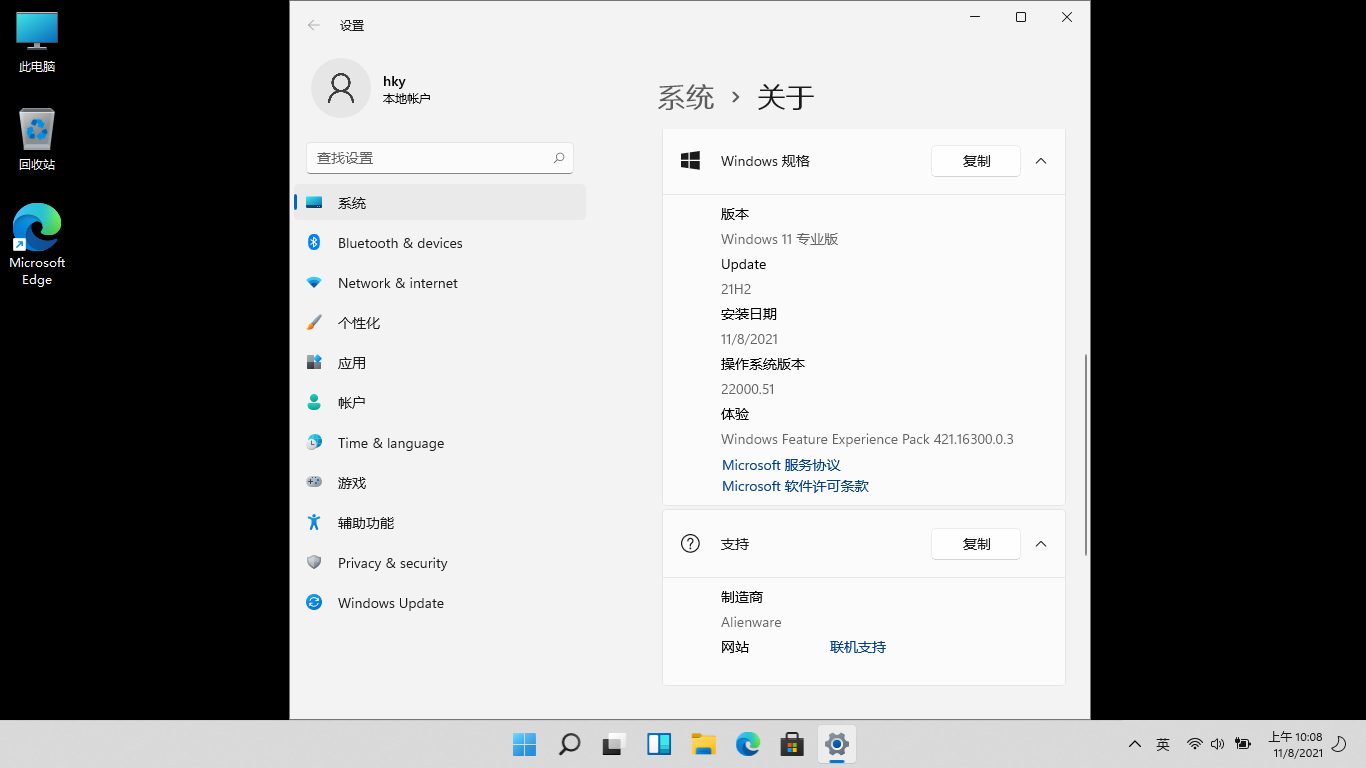The image size is (1366, 768).
Task: Launch File Explorer from taskbar
Action: 704,744
